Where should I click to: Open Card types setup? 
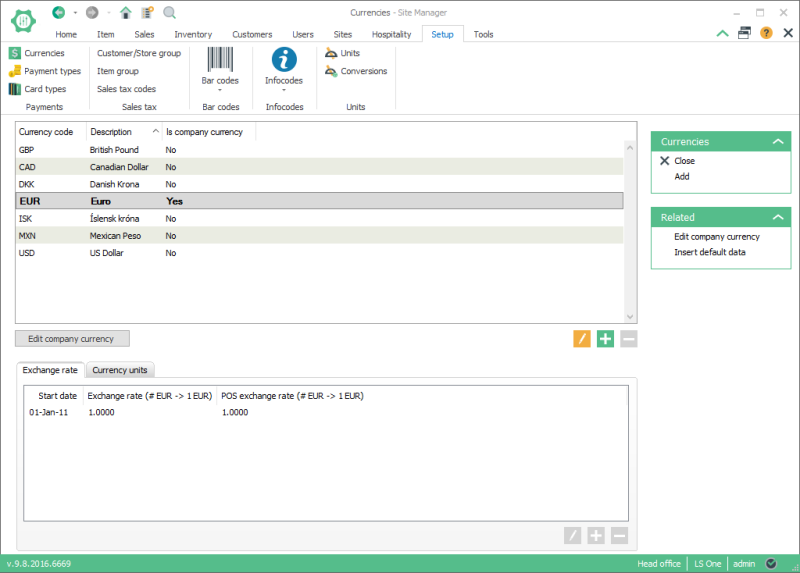(x=38, y=89)
